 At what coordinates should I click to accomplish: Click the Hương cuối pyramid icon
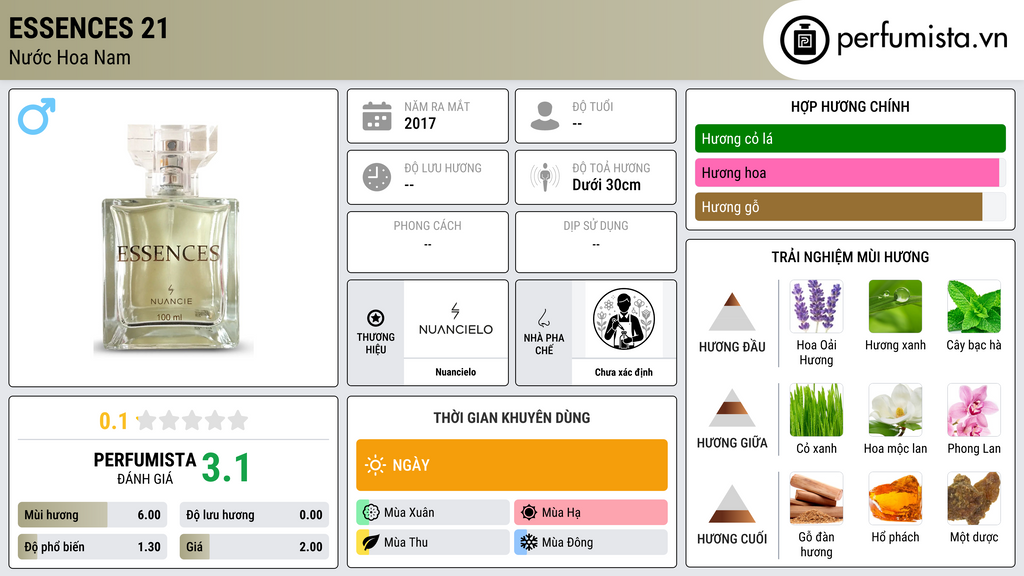coord(732,504)
